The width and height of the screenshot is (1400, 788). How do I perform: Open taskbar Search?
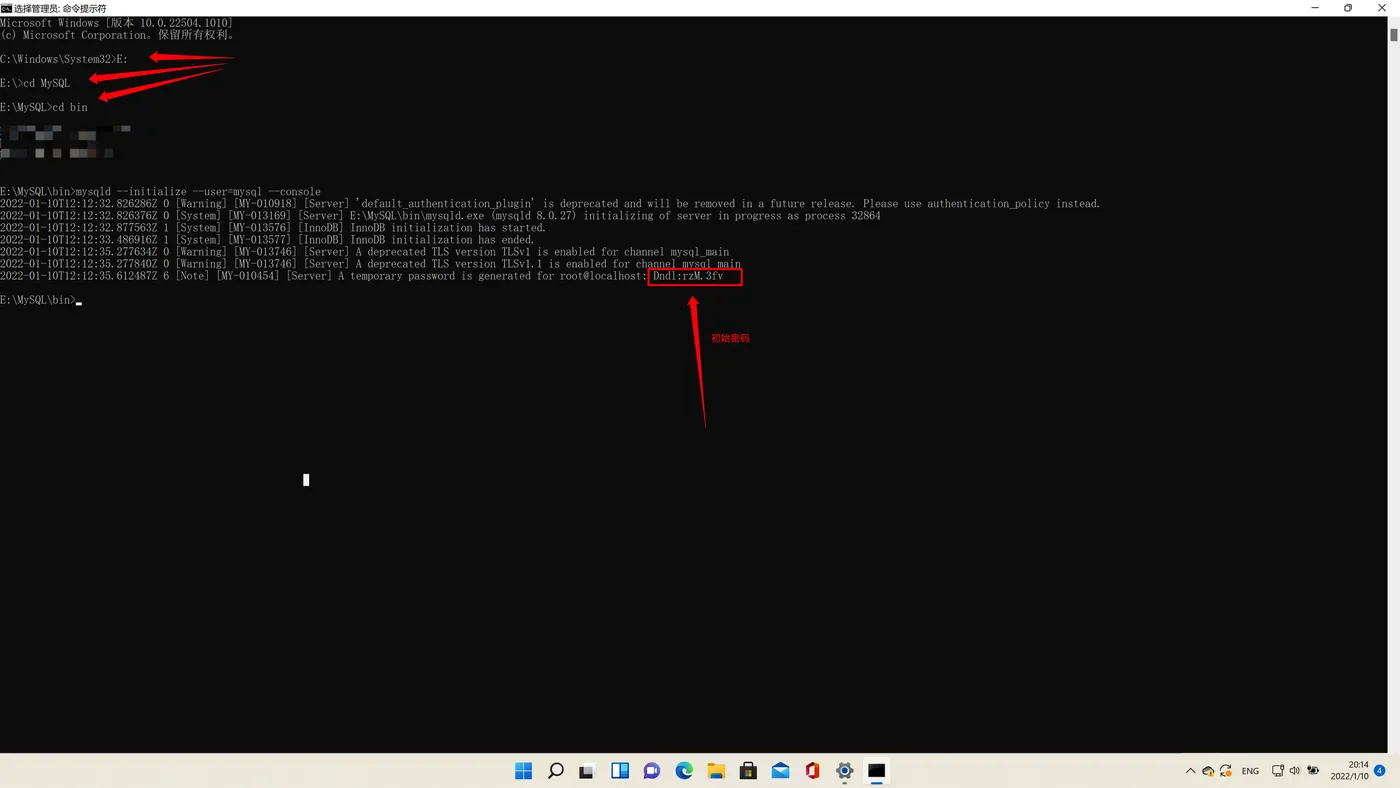(556, 771)
